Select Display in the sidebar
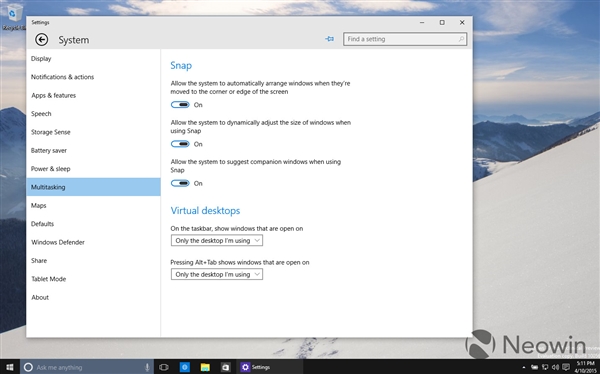This screenshot has width=600, height=374. pos(93,59)
